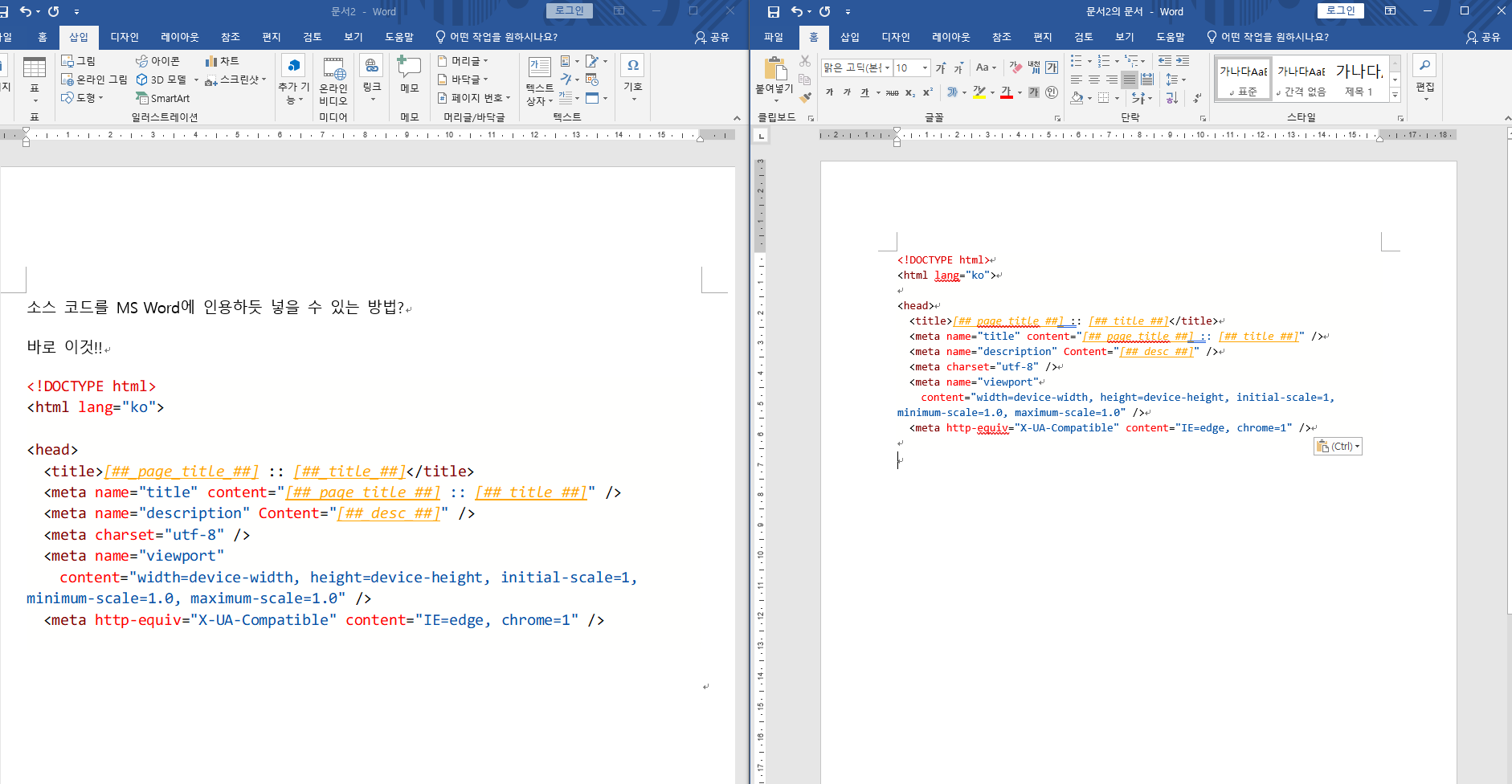Undo last action in left window
The width and height of the screenshot is (1512, 784).
tap(26, 11)
